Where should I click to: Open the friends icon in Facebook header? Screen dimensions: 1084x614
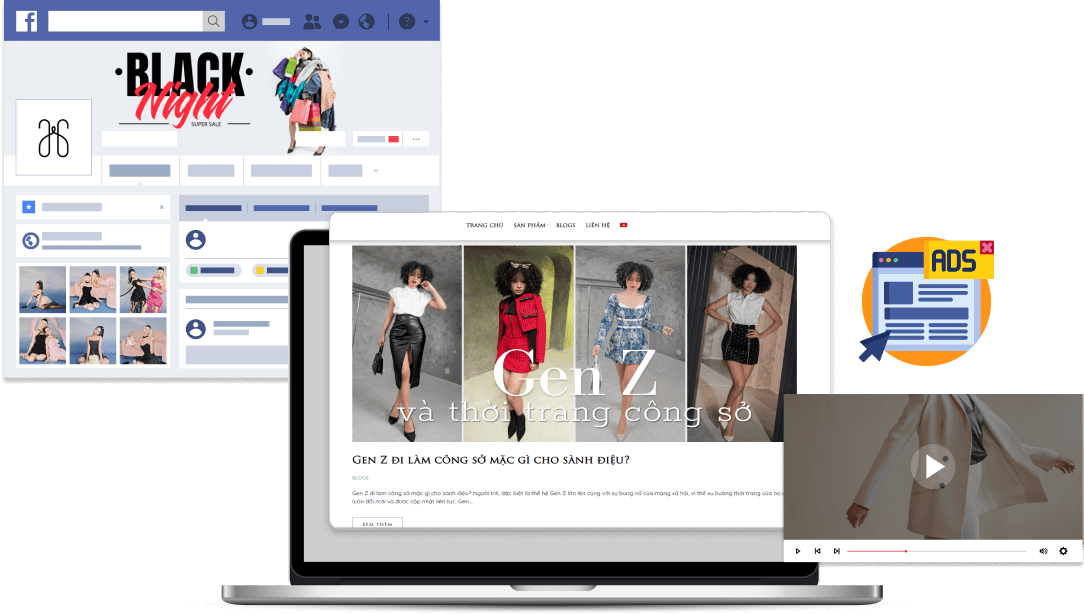tap(312, 21)
